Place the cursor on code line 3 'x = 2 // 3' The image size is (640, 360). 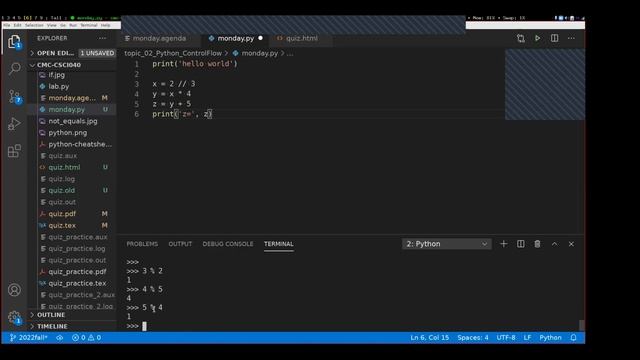point(174,84)
